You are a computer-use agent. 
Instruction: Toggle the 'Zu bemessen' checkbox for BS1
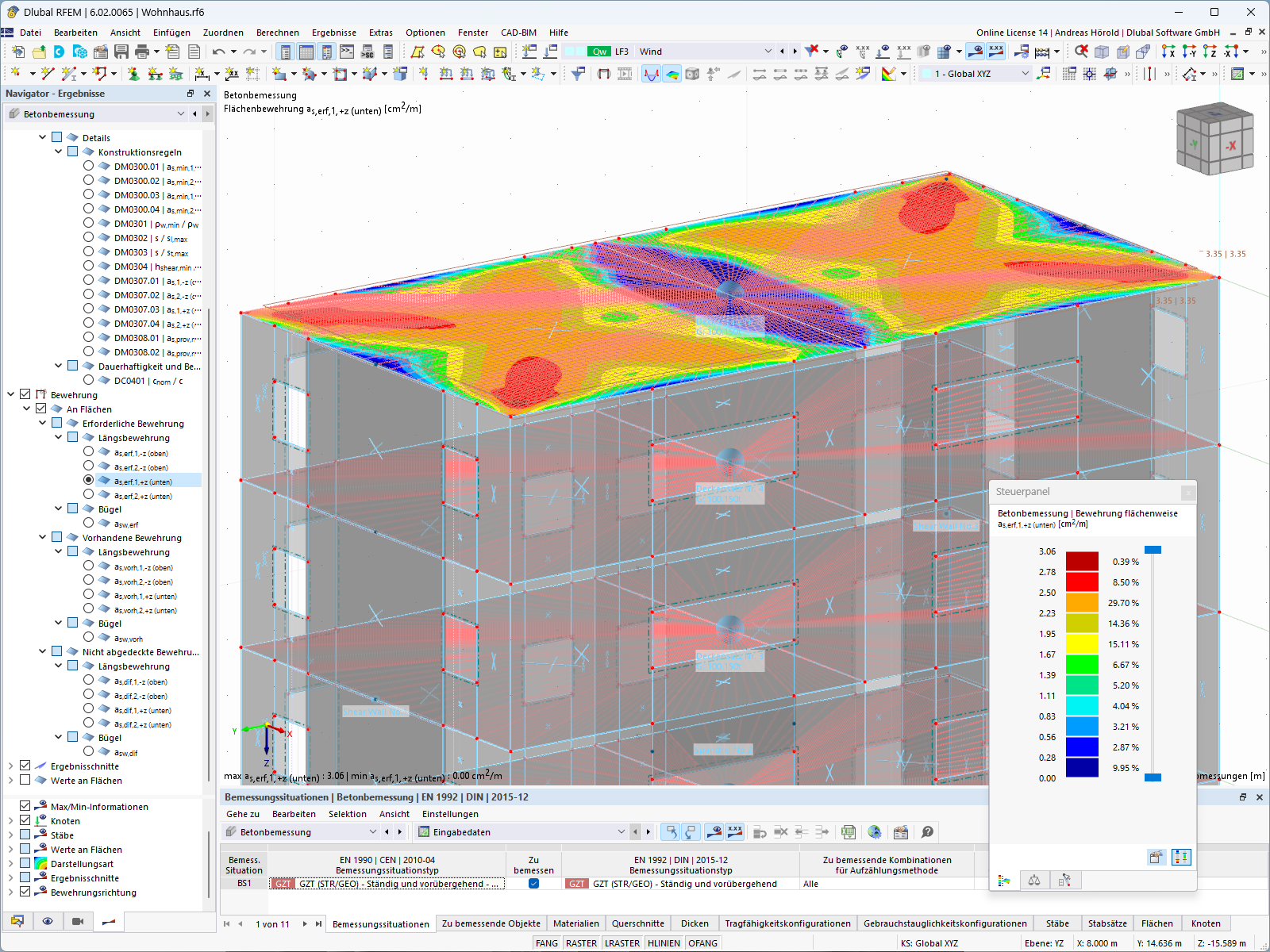[533, 883]
